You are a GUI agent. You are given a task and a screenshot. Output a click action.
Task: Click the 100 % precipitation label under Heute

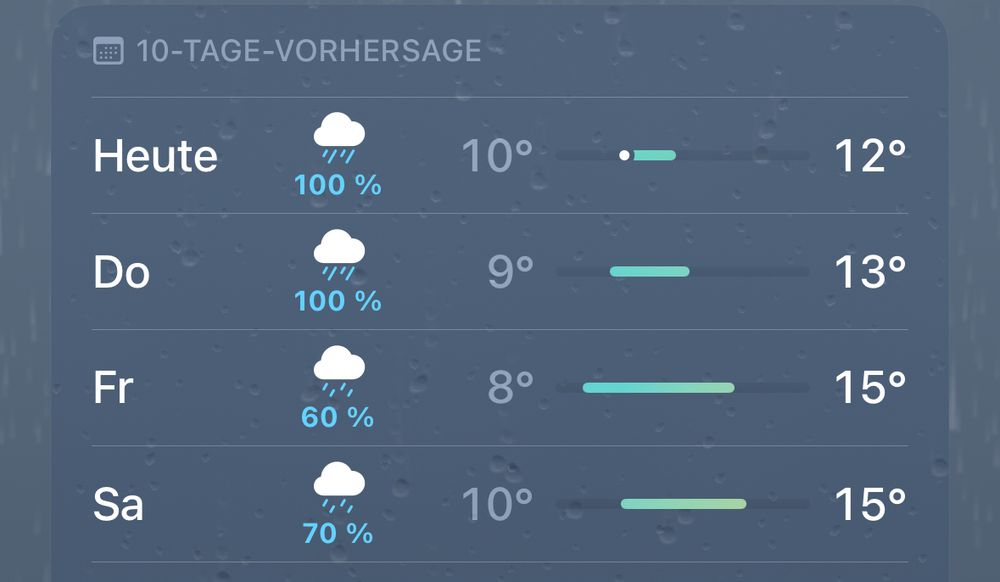337,184
